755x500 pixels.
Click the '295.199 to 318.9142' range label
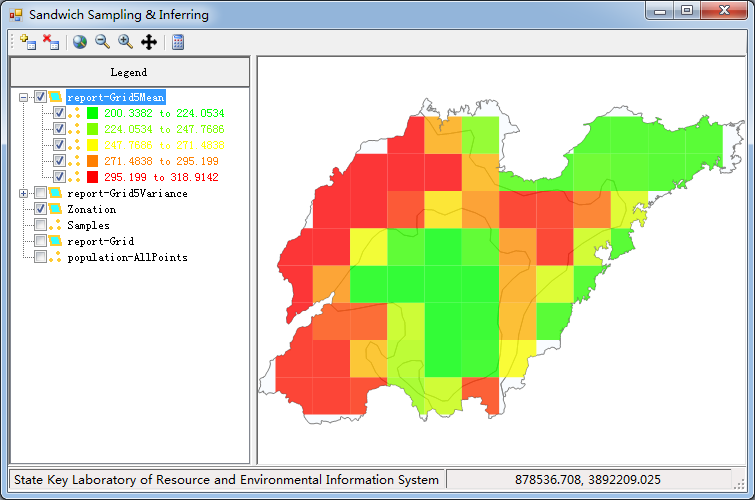click(x=161, y=177)
